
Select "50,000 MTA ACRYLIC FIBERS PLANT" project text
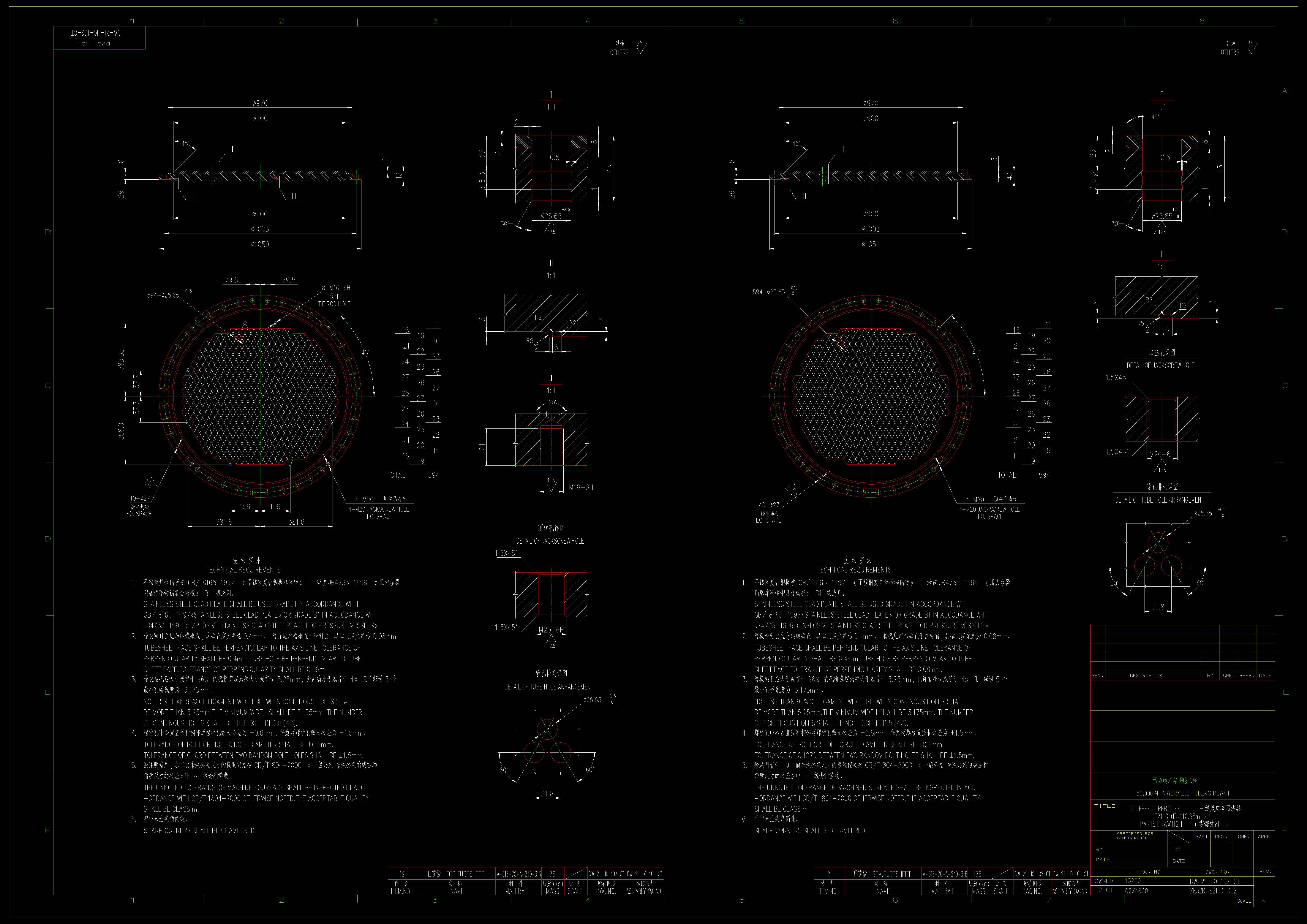click(x=1183, y=793)
